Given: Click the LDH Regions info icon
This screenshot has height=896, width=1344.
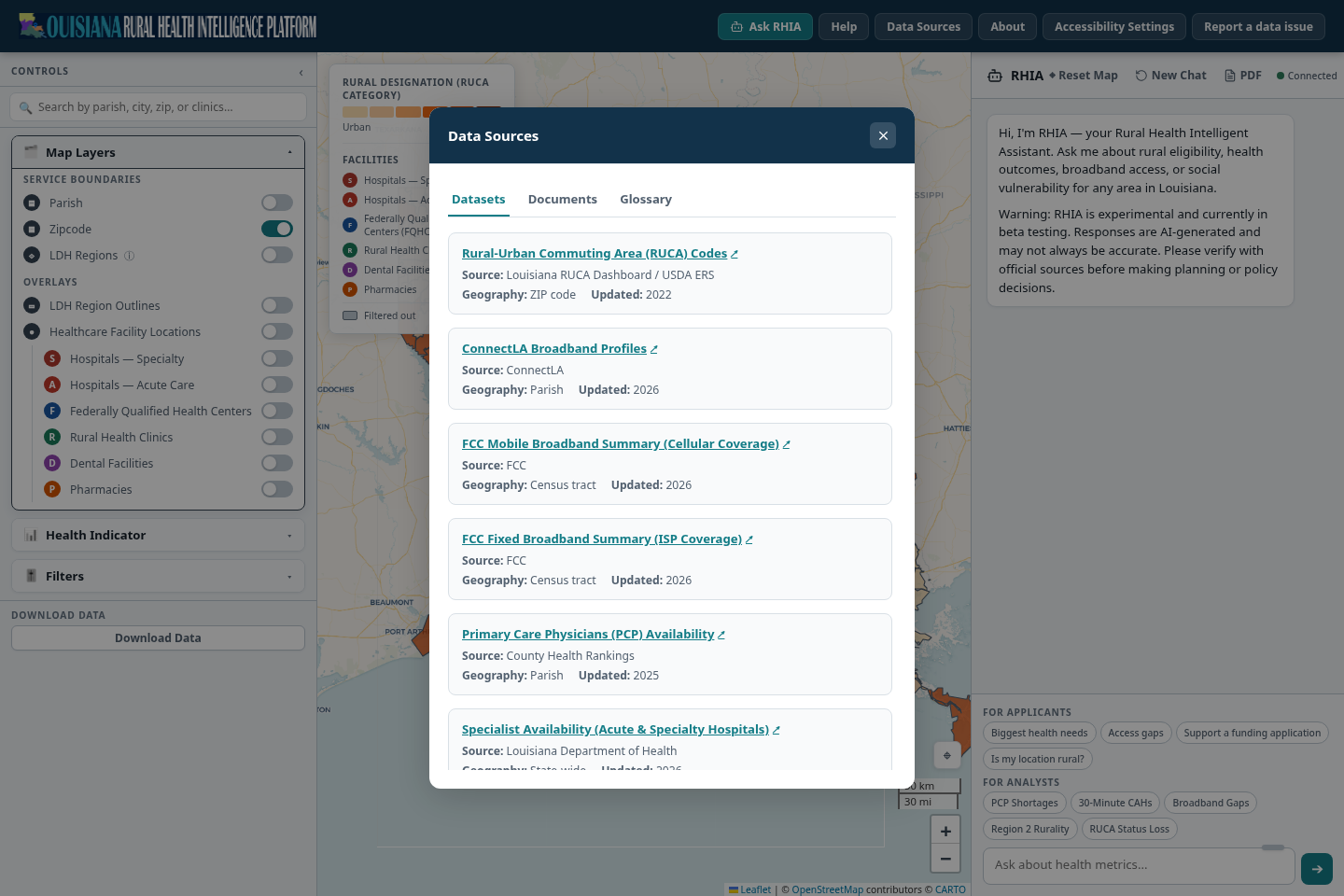Looking at the screenshot, I should 130,256.
